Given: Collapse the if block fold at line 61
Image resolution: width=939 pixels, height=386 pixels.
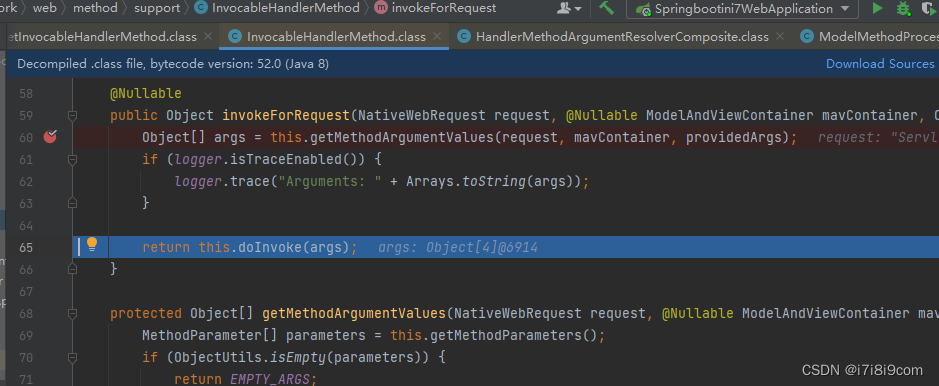Looking at the screenshot, I should coord(72,160).
